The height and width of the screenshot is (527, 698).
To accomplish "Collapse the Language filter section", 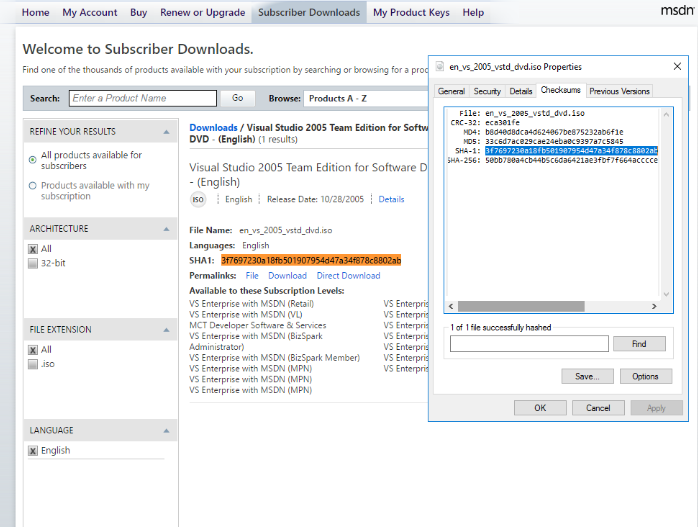I will pos(166,430).
